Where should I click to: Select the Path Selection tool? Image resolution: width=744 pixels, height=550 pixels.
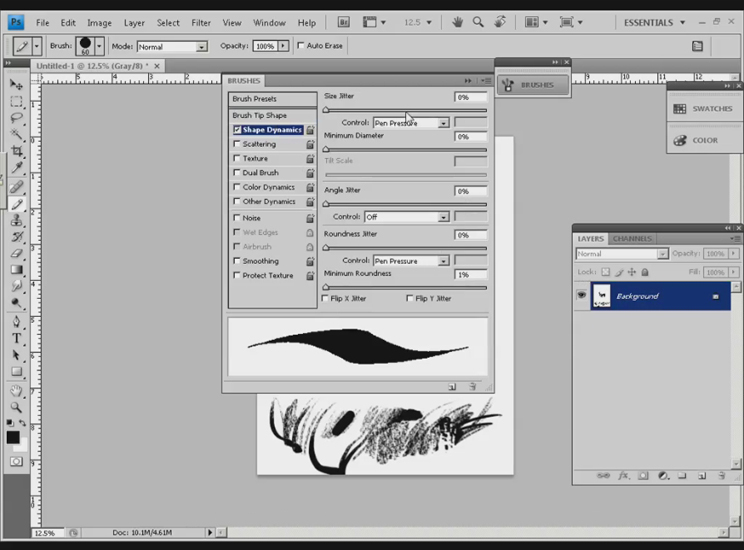[x=16, y=355]
